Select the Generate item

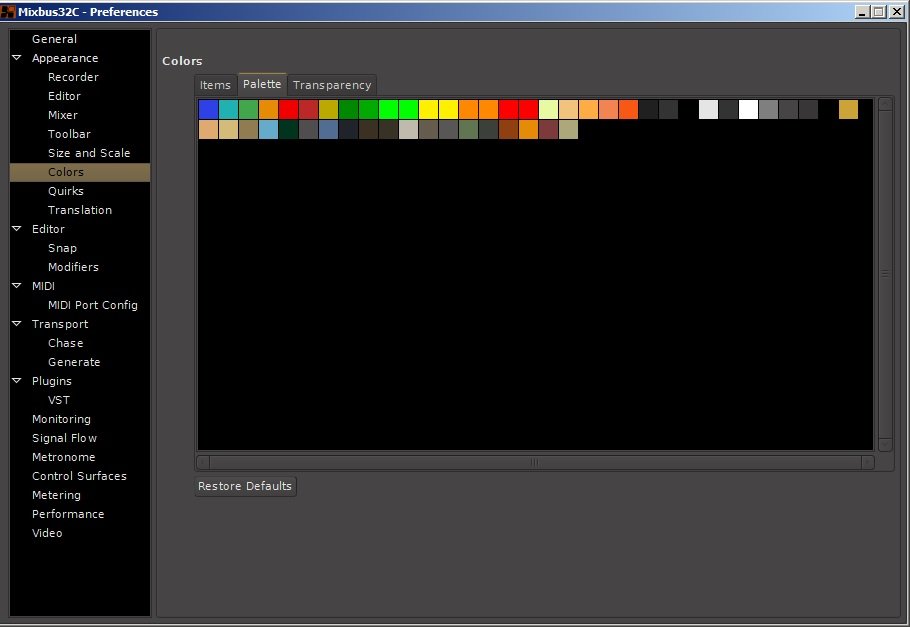point(74,362)
